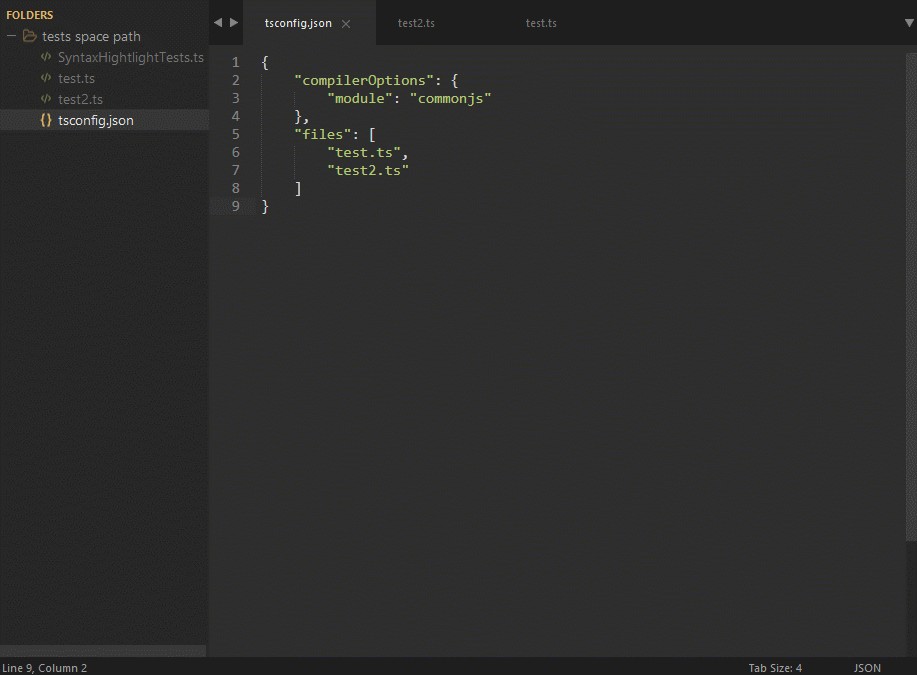This screenshot has height=675, width=917.
Task: Click the code icon beside SyntaxHightlightTests.ts
Action: (46, 57)
